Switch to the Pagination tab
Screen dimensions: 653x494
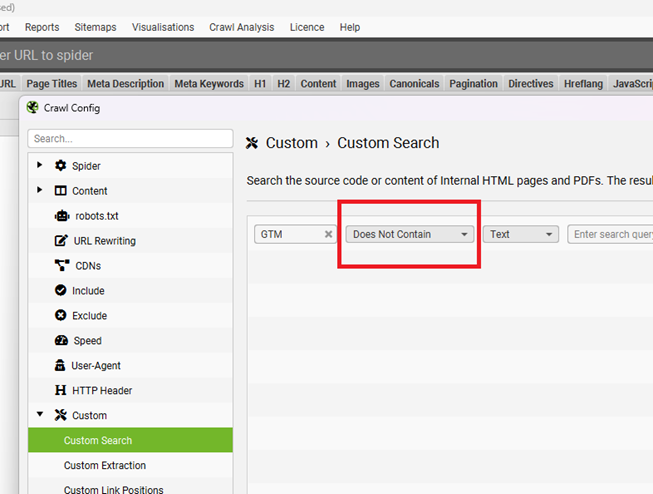474,84
